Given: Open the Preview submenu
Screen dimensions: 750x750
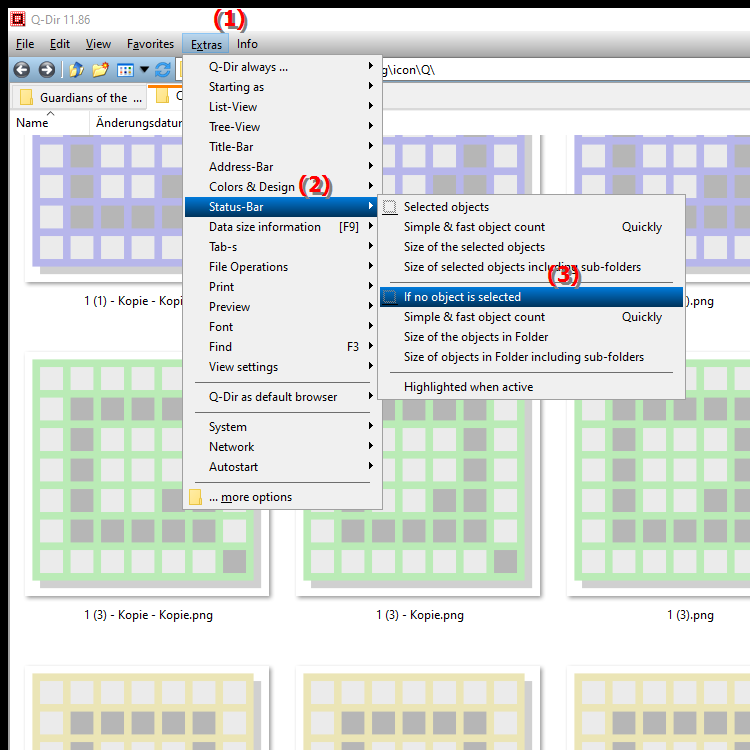Looking at the screenshot, I should [x=282, y=307].
